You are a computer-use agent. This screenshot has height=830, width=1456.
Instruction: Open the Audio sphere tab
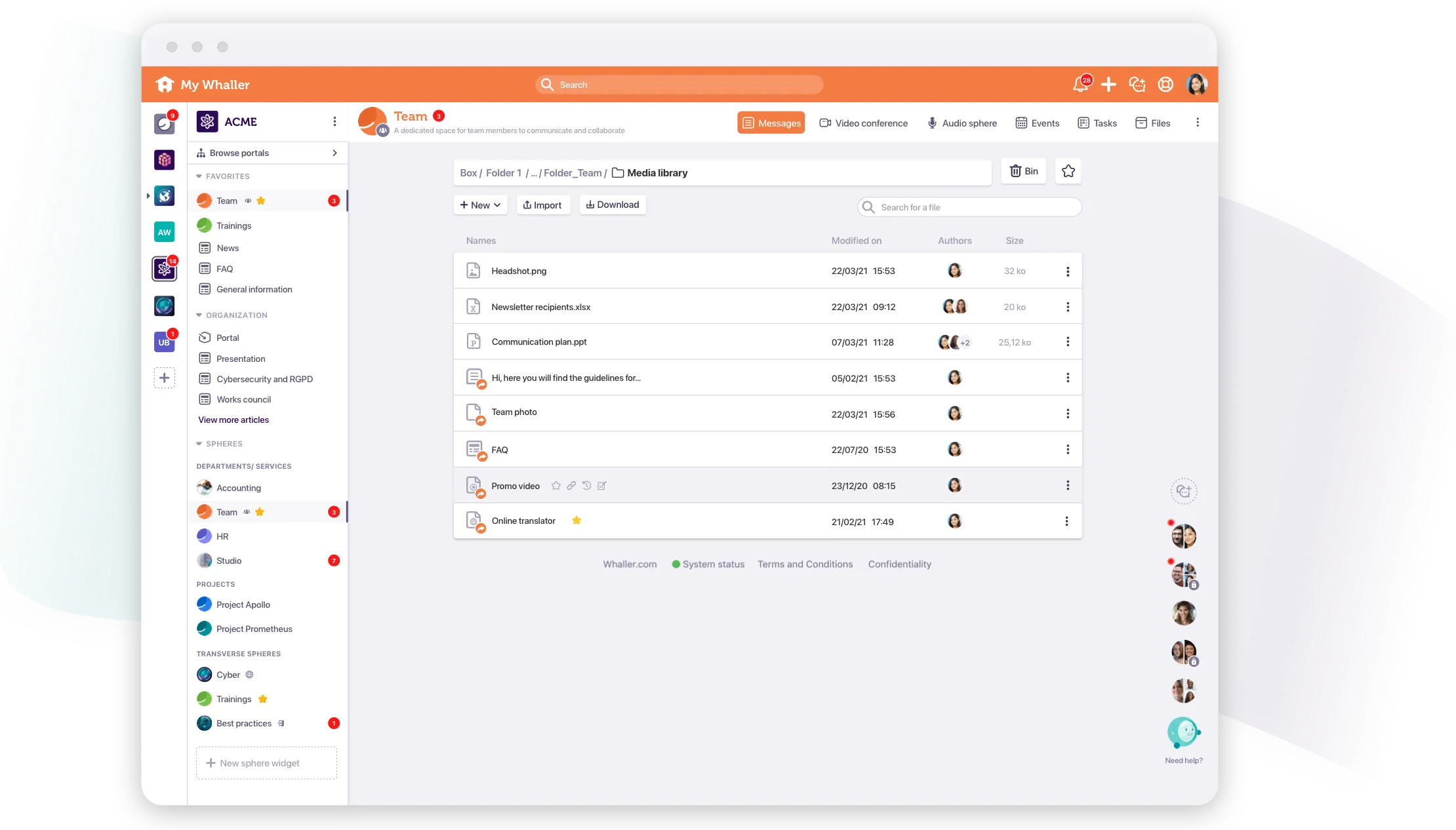point(962,123)
